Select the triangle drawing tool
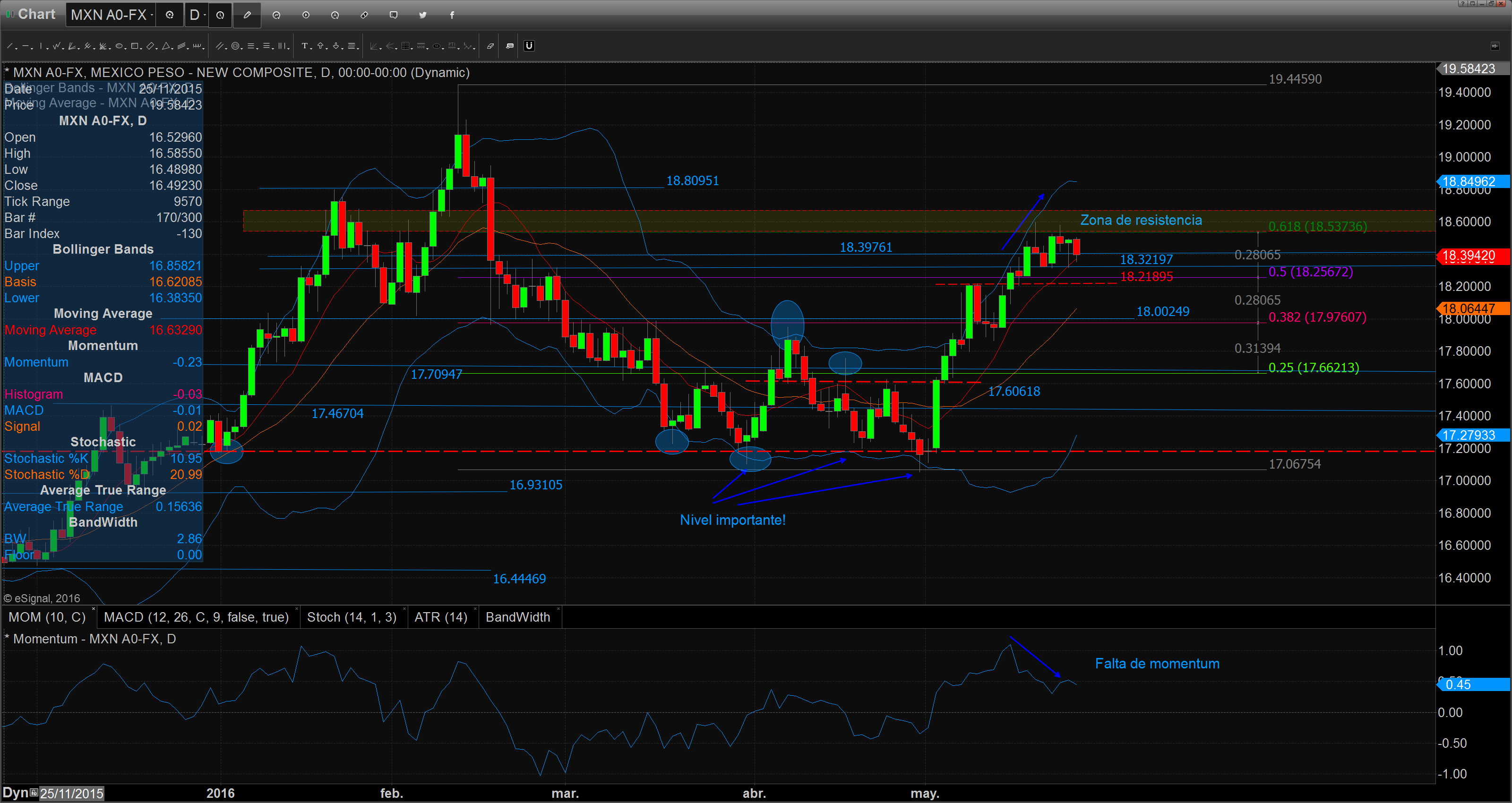The image size is (1512, 803). (166, 46)
